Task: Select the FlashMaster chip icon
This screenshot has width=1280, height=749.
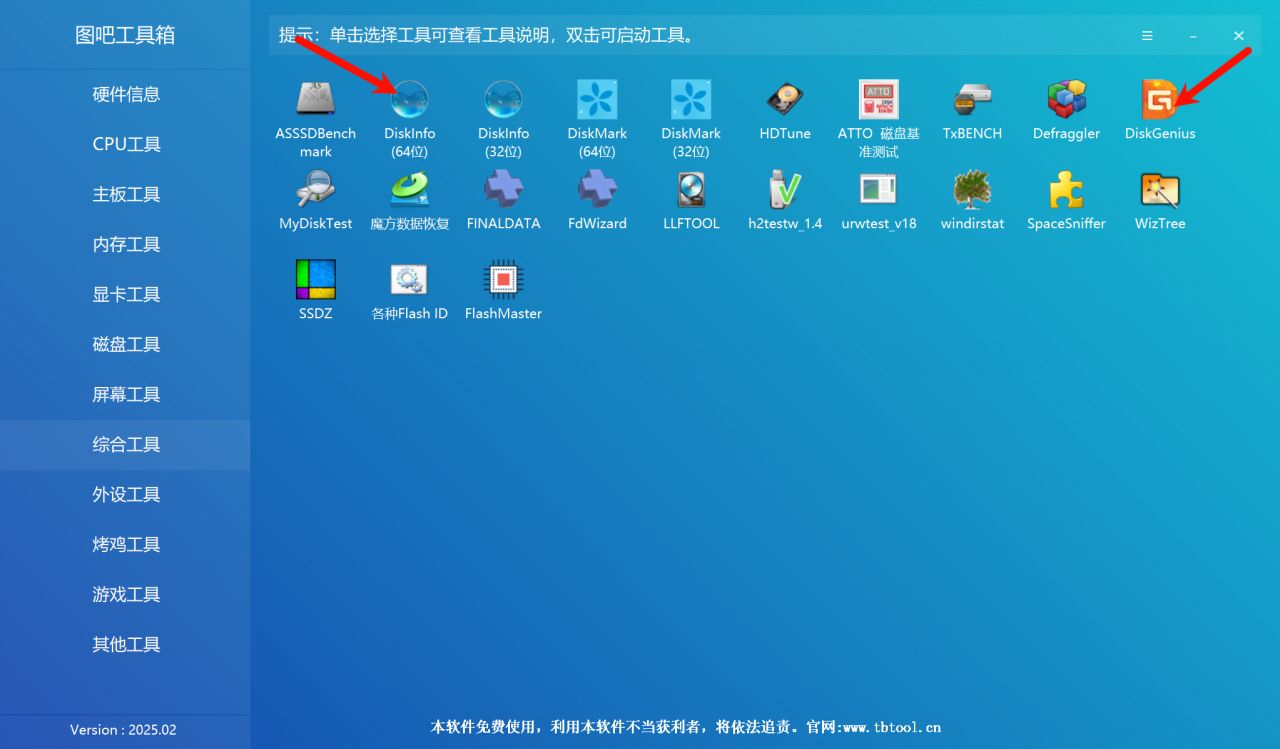Action: (x=504, y=280)
